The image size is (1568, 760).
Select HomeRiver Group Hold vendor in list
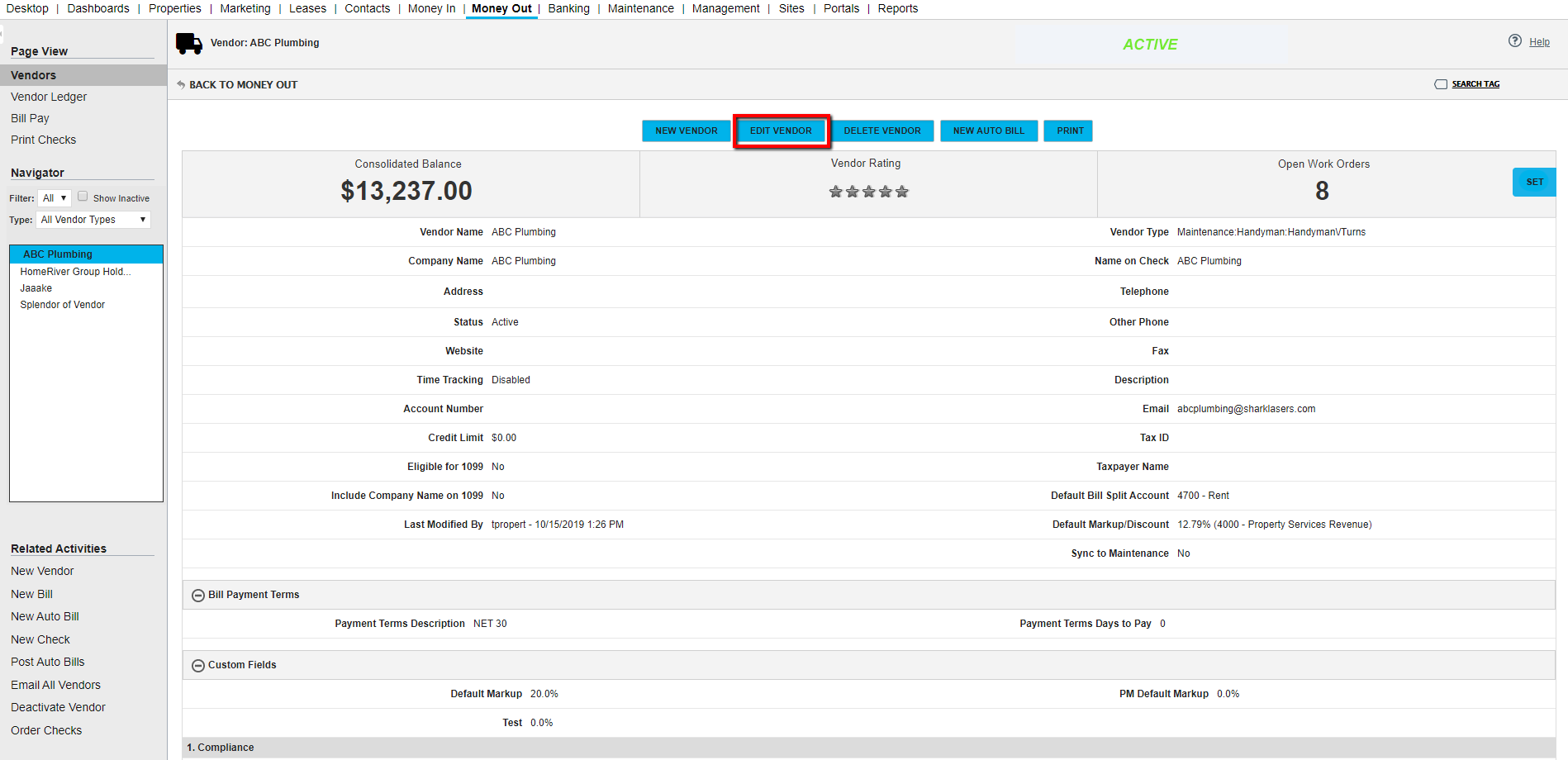(x=75, y=272)
